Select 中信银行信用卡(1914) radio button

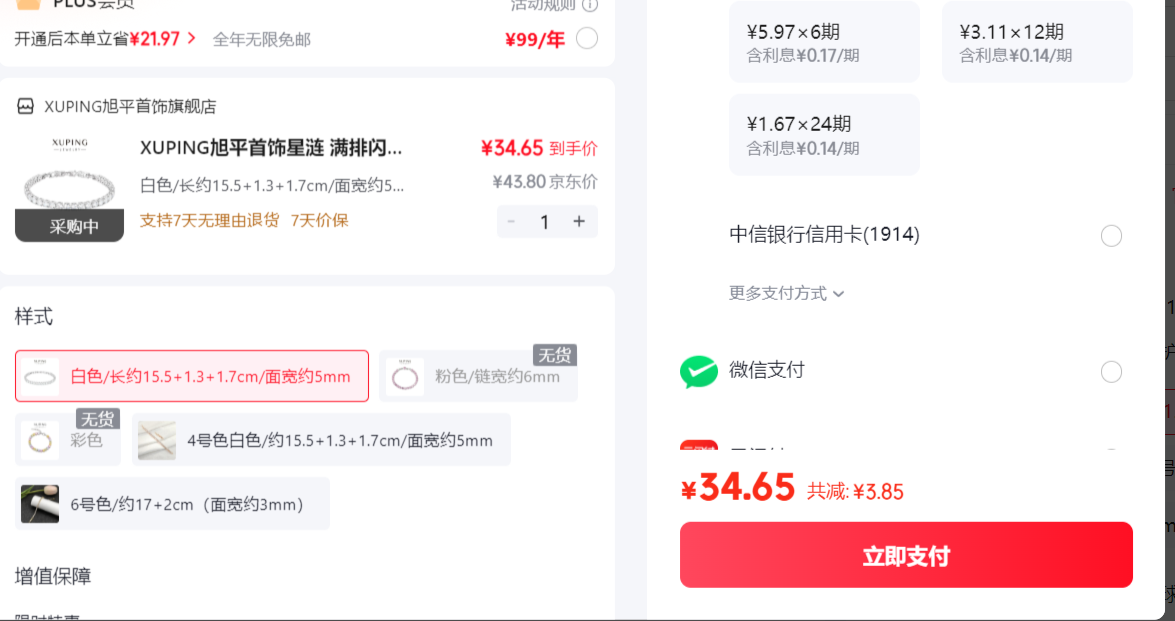pos(1111,236)
